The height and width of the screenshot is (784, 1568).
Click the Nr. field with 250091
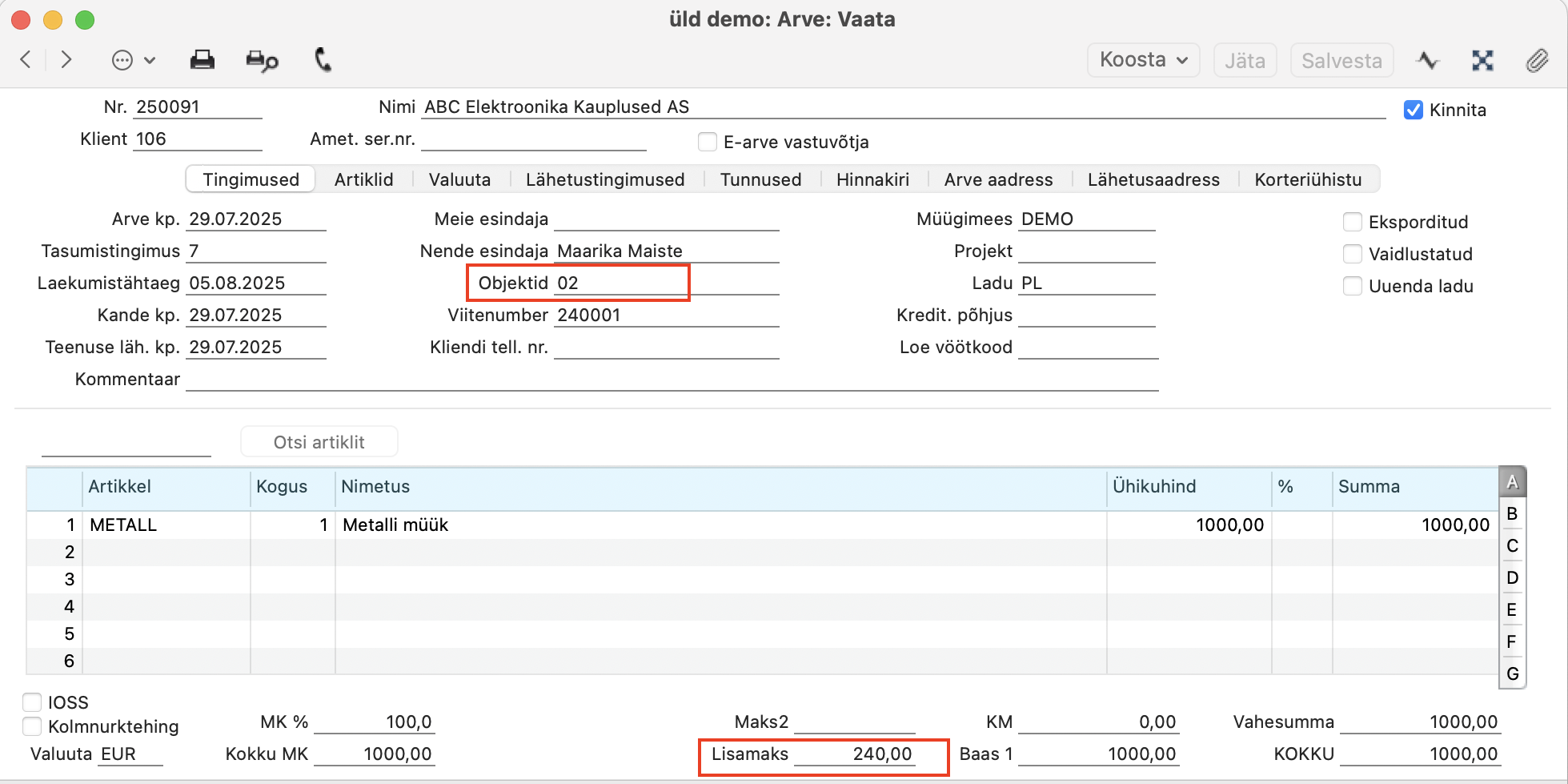(198, 107)
